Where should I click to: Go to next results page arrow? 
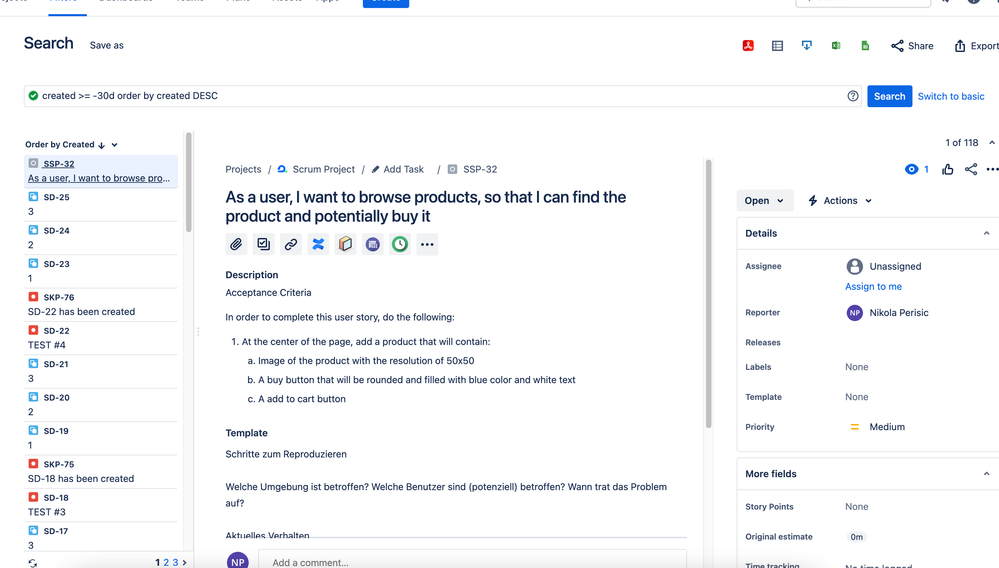pyautogui.click(x=185, y=562)
